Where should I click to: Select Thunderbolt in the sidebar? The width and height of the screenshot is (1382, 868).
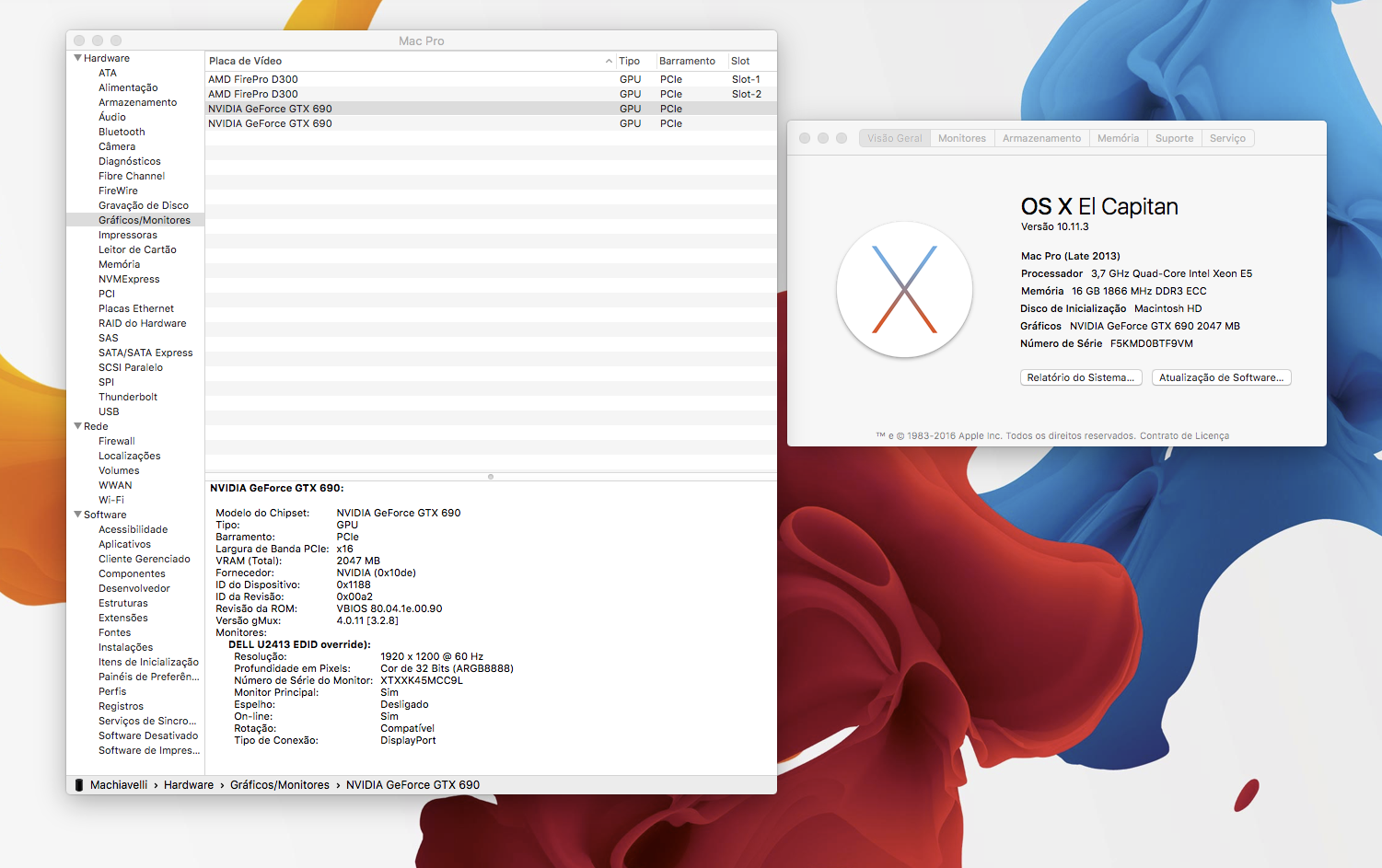pos(128,397)
